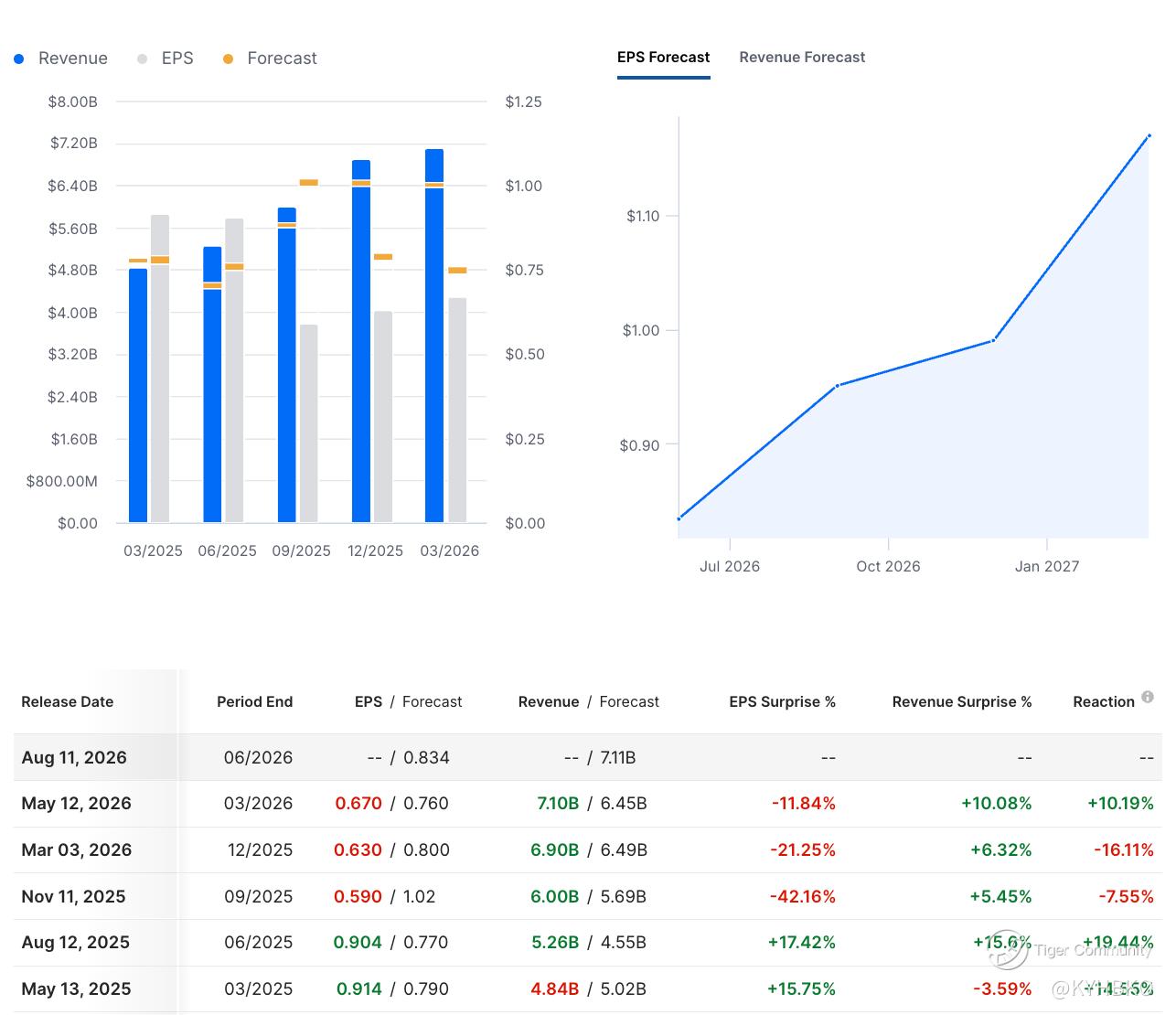
Task: Click the -16.11% reaction value
Action: (x=1124, y=849)
